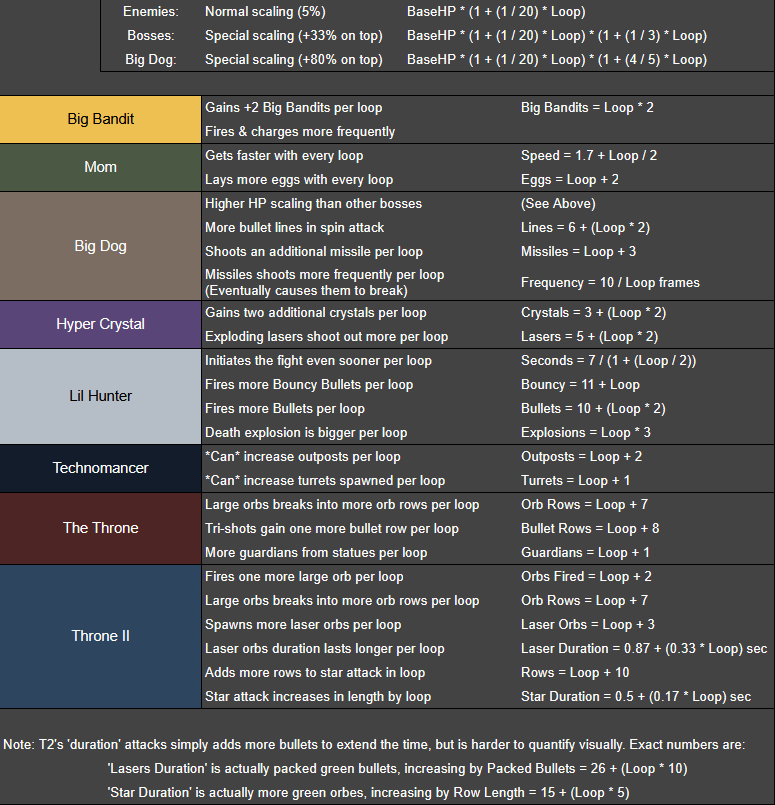Click the 'Big Bandits = Loop * 2' formula

587,107
